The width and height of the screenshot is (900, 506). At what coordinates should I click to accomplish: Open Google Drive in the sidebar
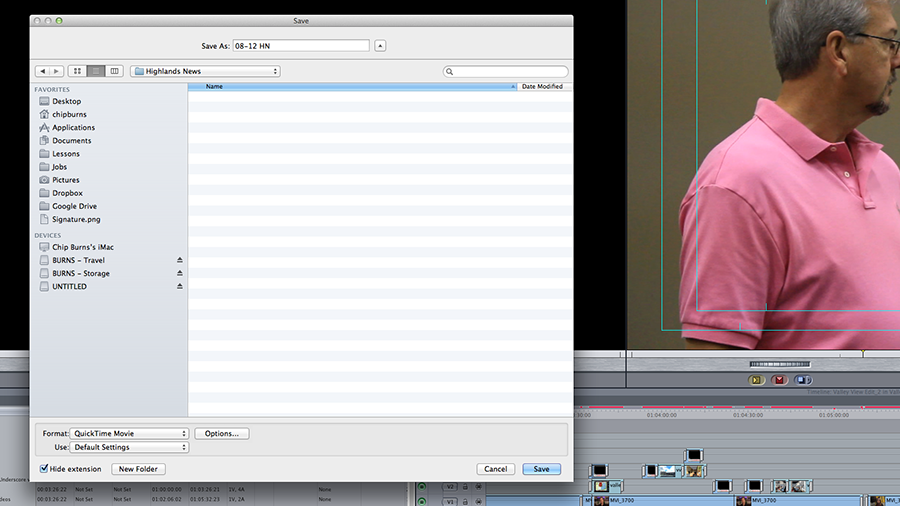[x=74, y=207]
